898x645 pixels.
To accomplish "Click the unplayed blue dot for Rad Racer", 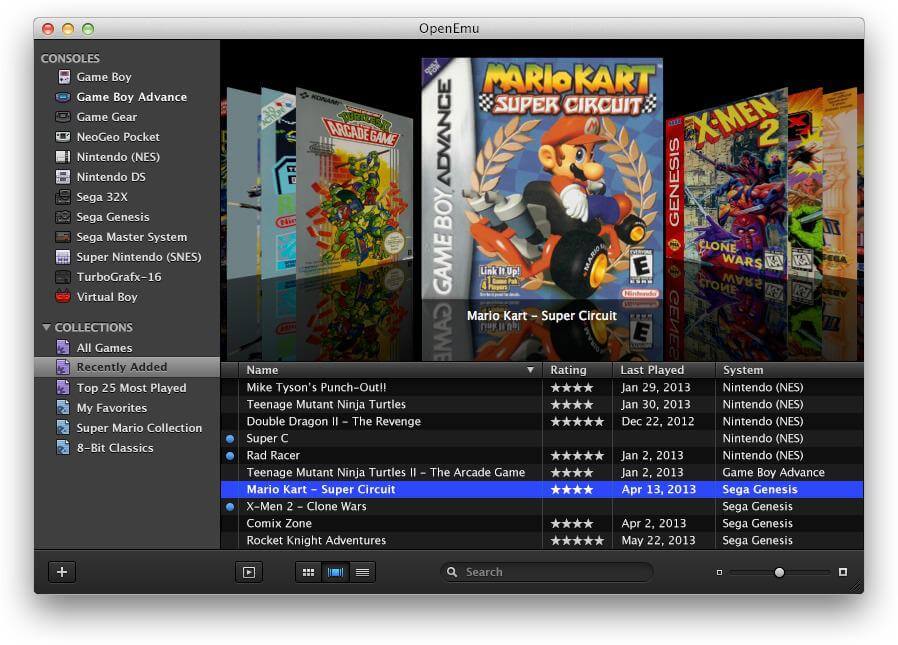I will pyautogui.click(x=230, y=456).
